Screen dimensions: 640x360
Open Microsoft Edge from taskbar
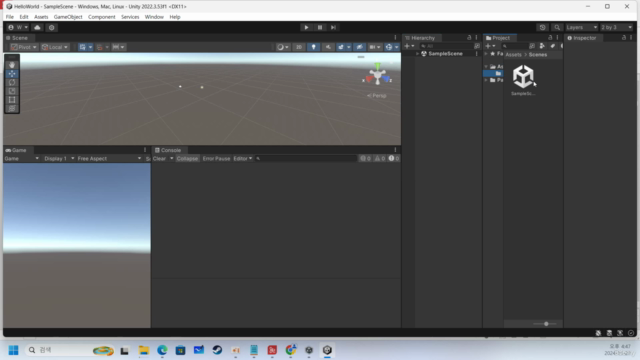click(162, 350)
